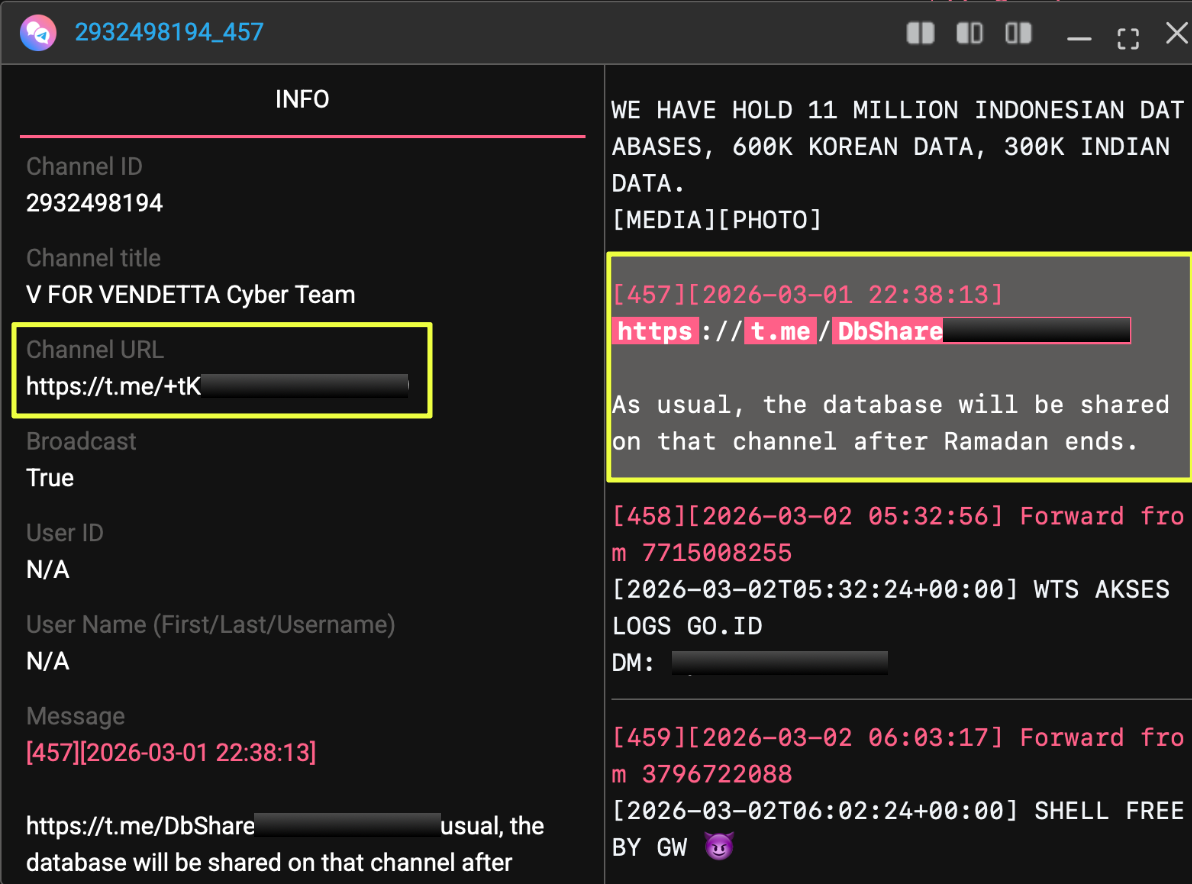Switch to equal split panel layout

pyautogui.click(x=920, y=34)
